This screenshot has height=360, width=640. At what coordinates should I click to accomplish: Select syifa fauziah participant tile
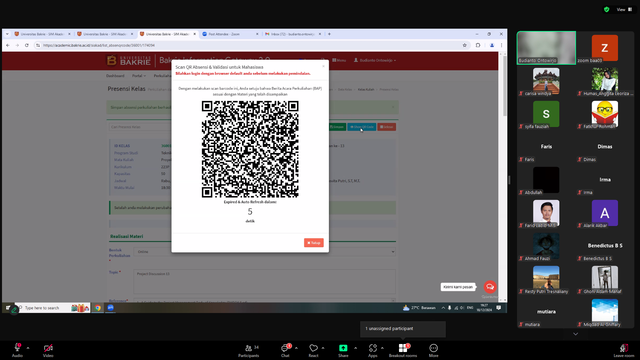[546, 114]
